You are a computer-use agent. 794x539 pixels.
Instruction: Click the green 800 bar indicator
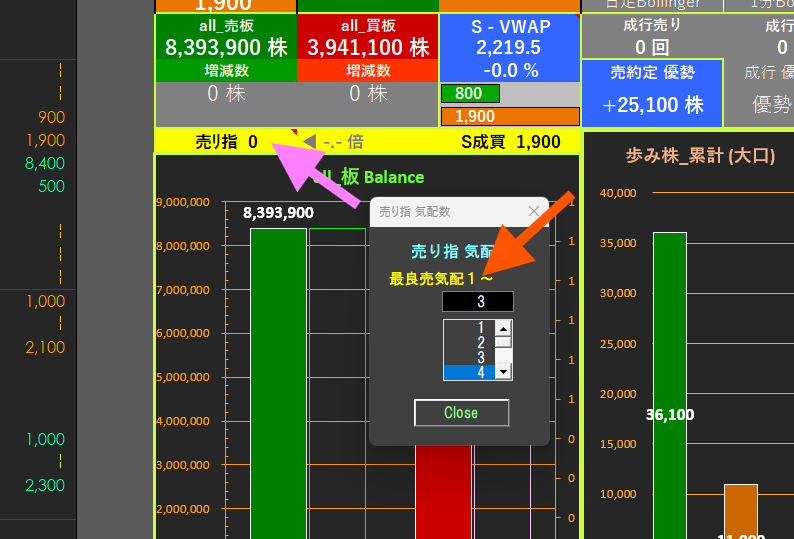click(470, 94)
